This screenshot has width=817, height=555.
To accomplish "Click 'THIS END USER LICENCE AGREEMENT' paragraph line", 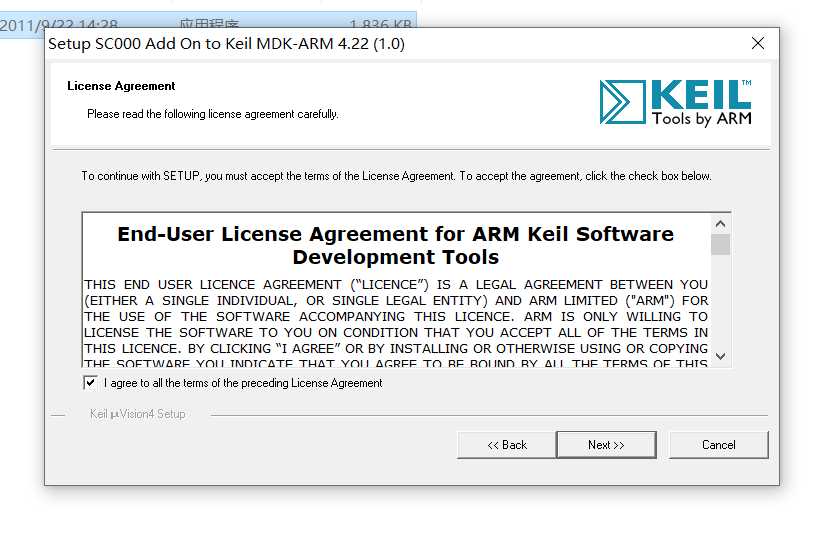I will 395,285.
